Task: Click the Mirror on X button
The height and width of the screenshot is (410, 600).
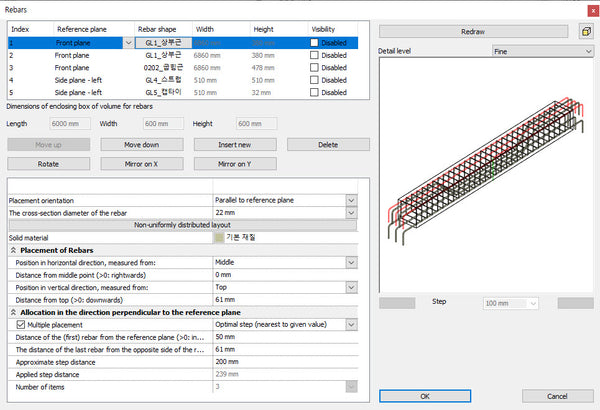Action: pyautogui.click(x=142, y=164)
